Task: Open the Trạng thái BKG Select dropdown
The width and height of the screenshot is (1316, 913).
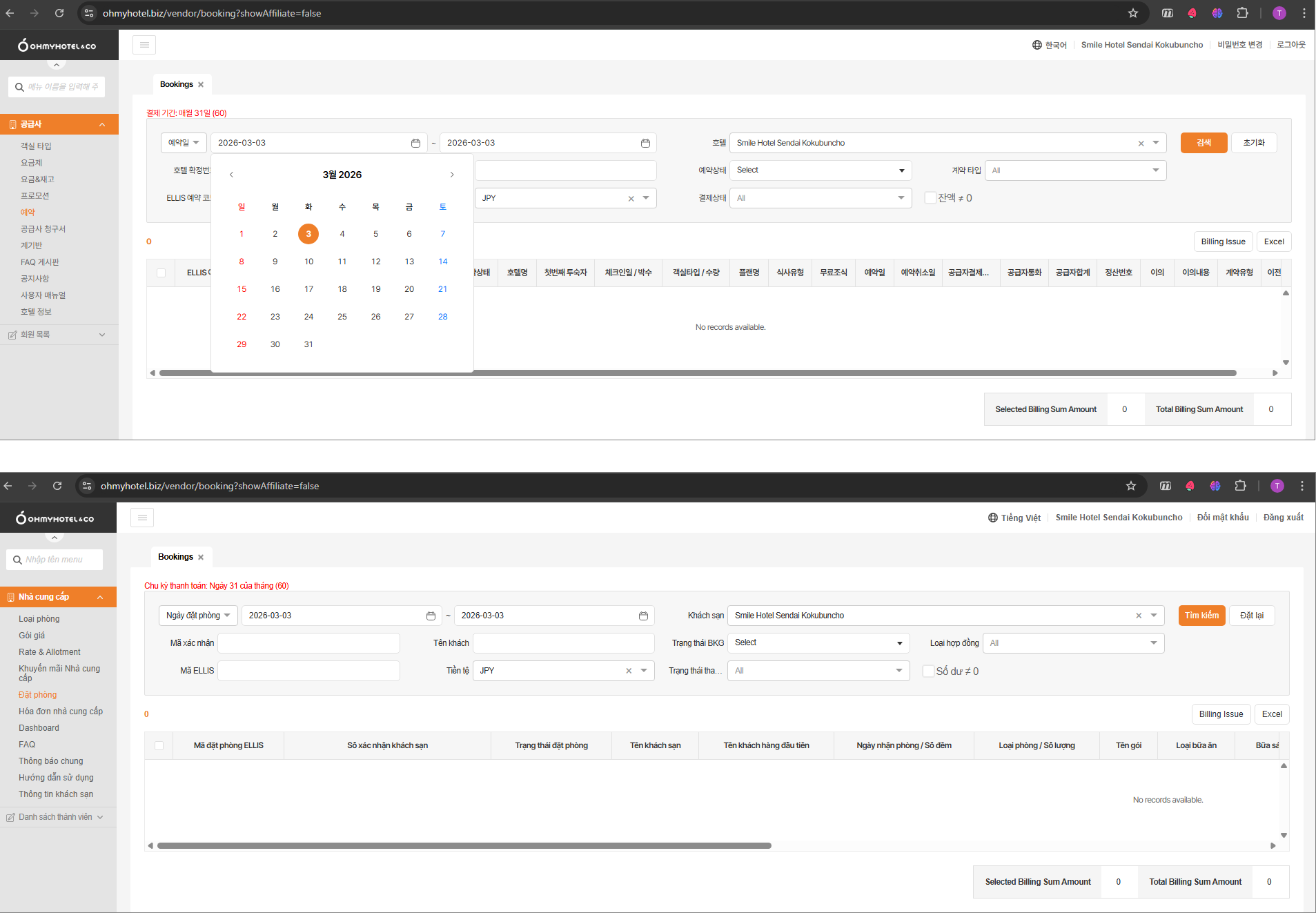Action: click(818, 643)
